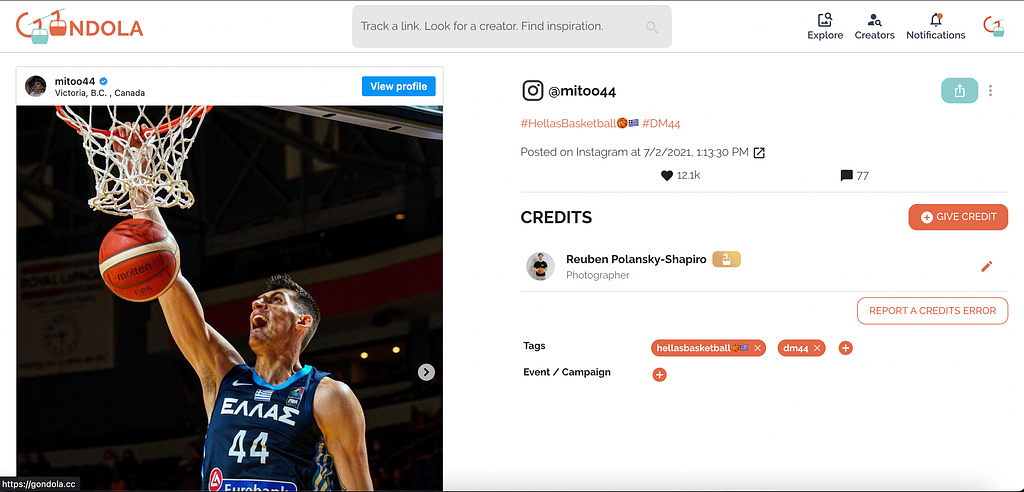
Task: Remove the dm44 tag
Action: (x=817, y=348)
